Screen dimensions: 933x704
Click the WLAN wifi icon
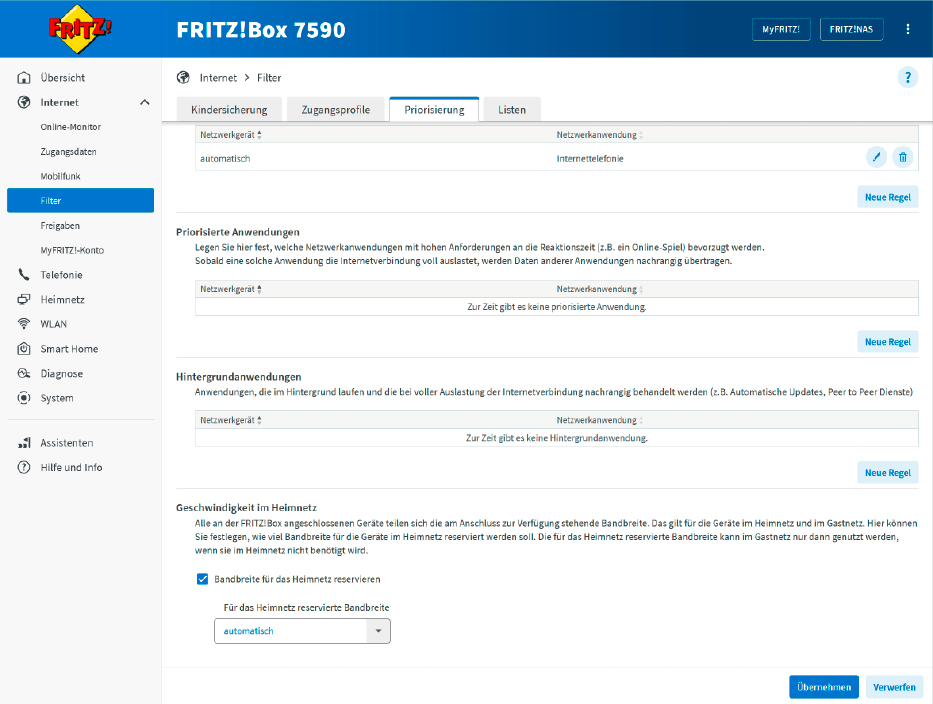pos(24,324)
